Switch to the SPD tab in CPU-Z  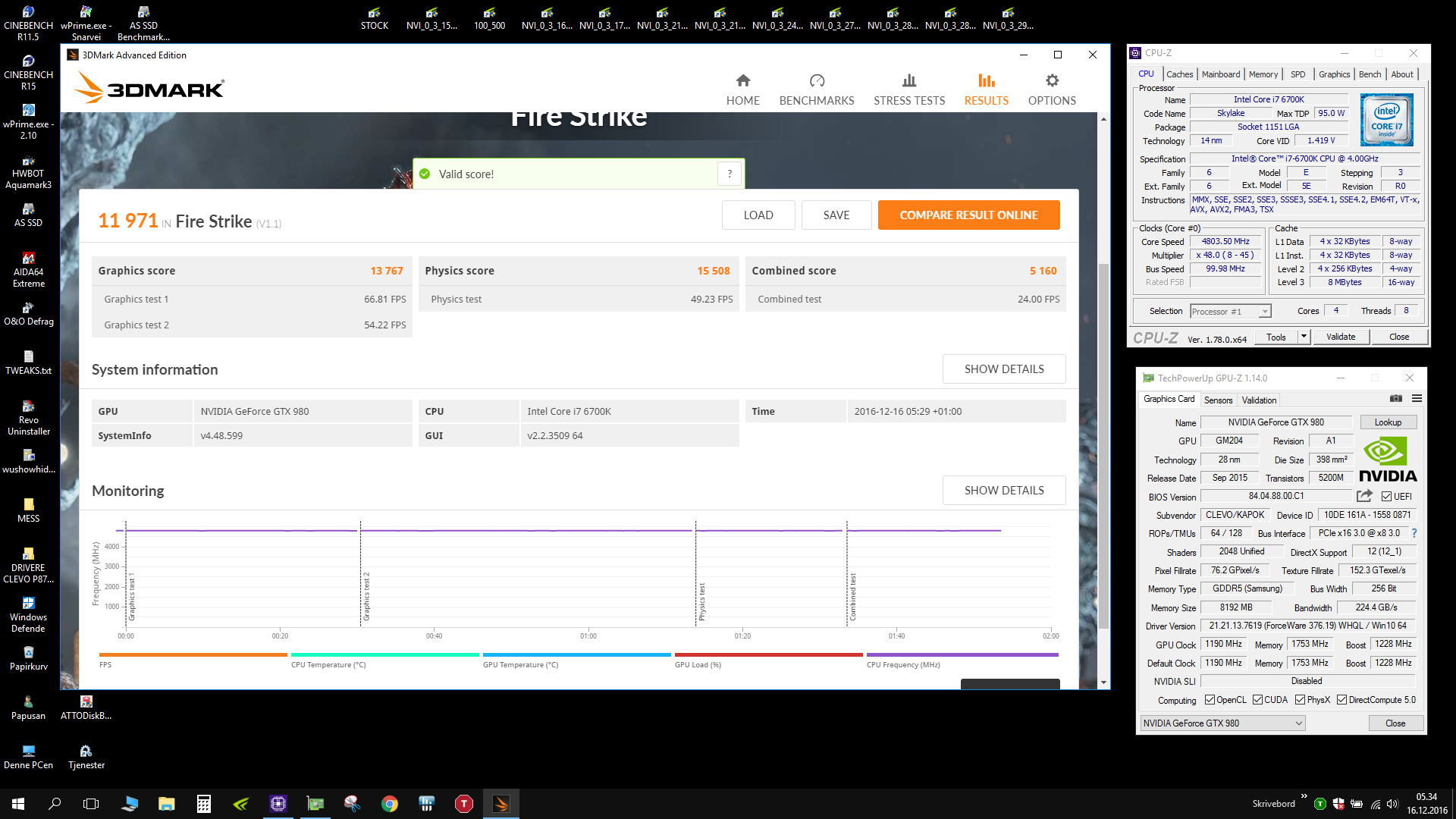click(1298, 74)
